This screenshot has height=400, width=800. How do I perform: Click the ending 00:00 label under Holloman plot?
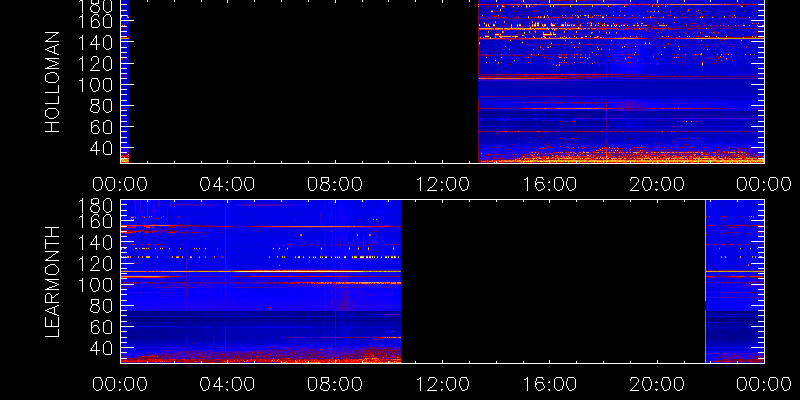(x=764, y=184)
